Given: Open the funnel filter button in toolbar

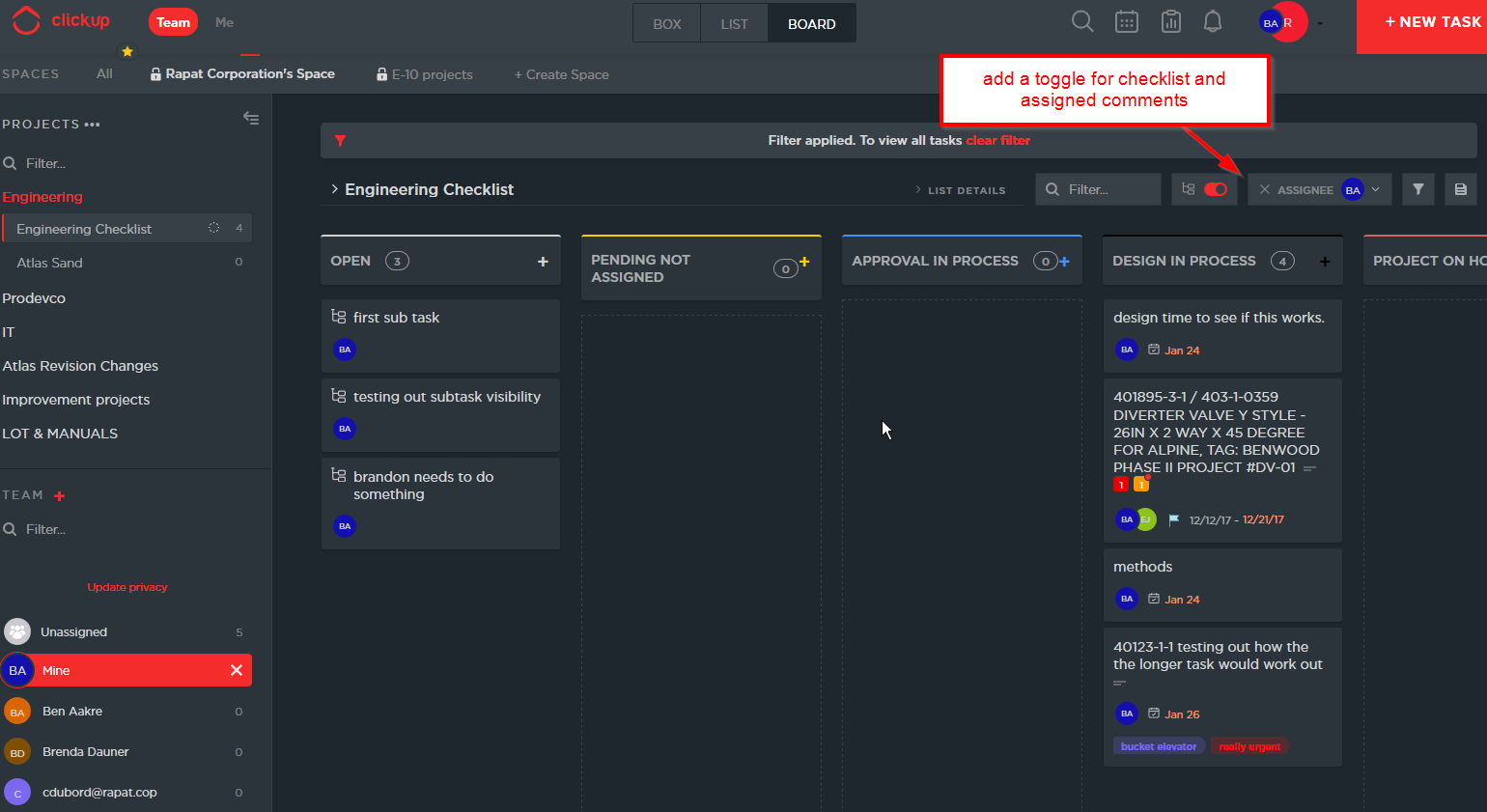Looking at the screenshot, I should coord(1417,189).
